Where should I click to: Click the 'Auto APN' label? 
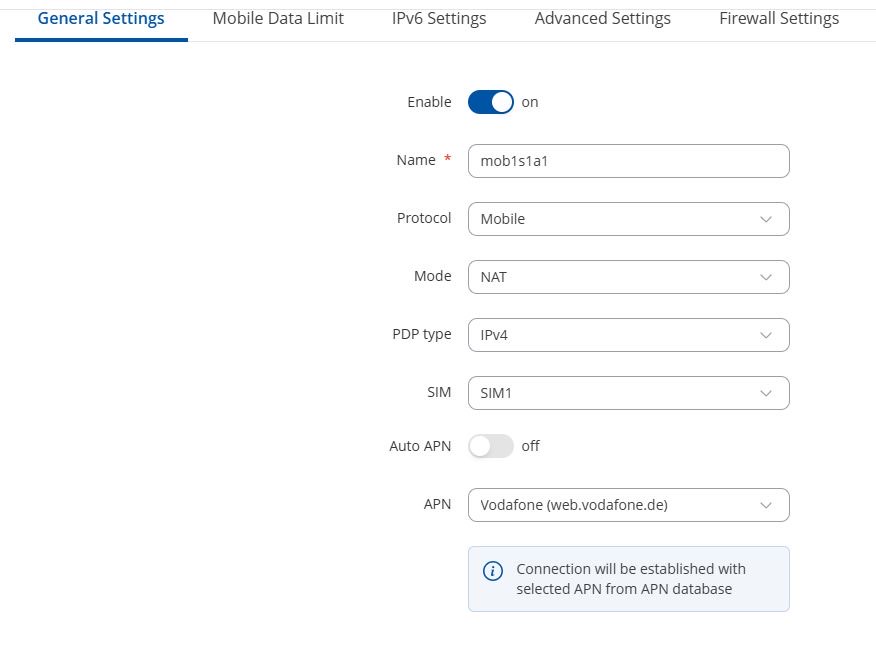pos(420,446)
